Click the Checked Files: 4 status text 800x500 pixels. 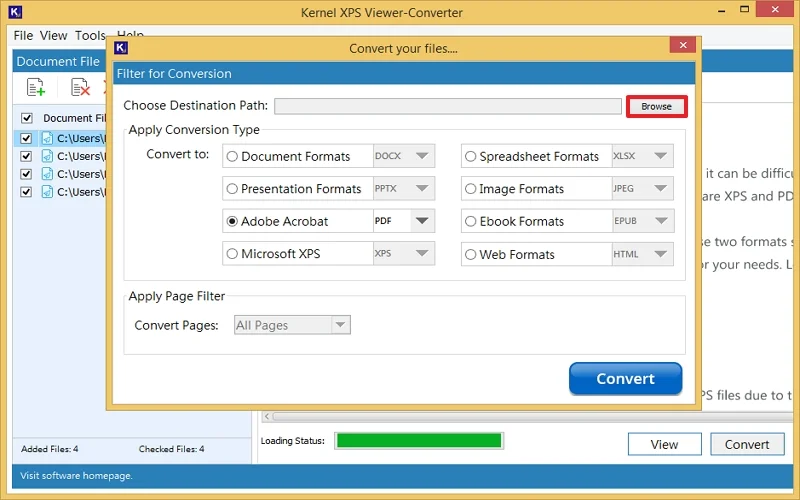coord(171,449)
